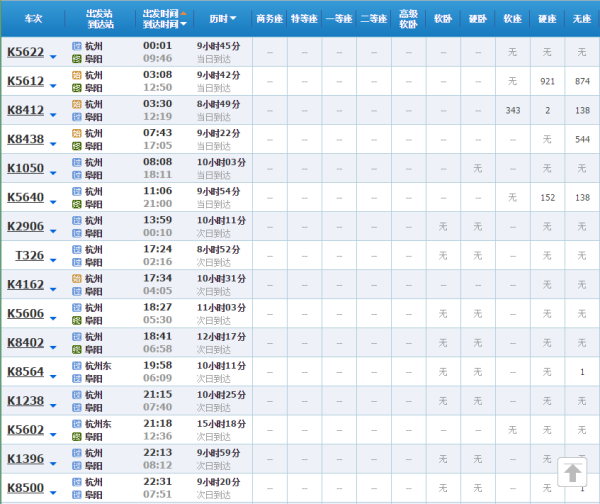Click K5622 arrival station terminal icon
The image size is (600, 504).
(77, 59)
